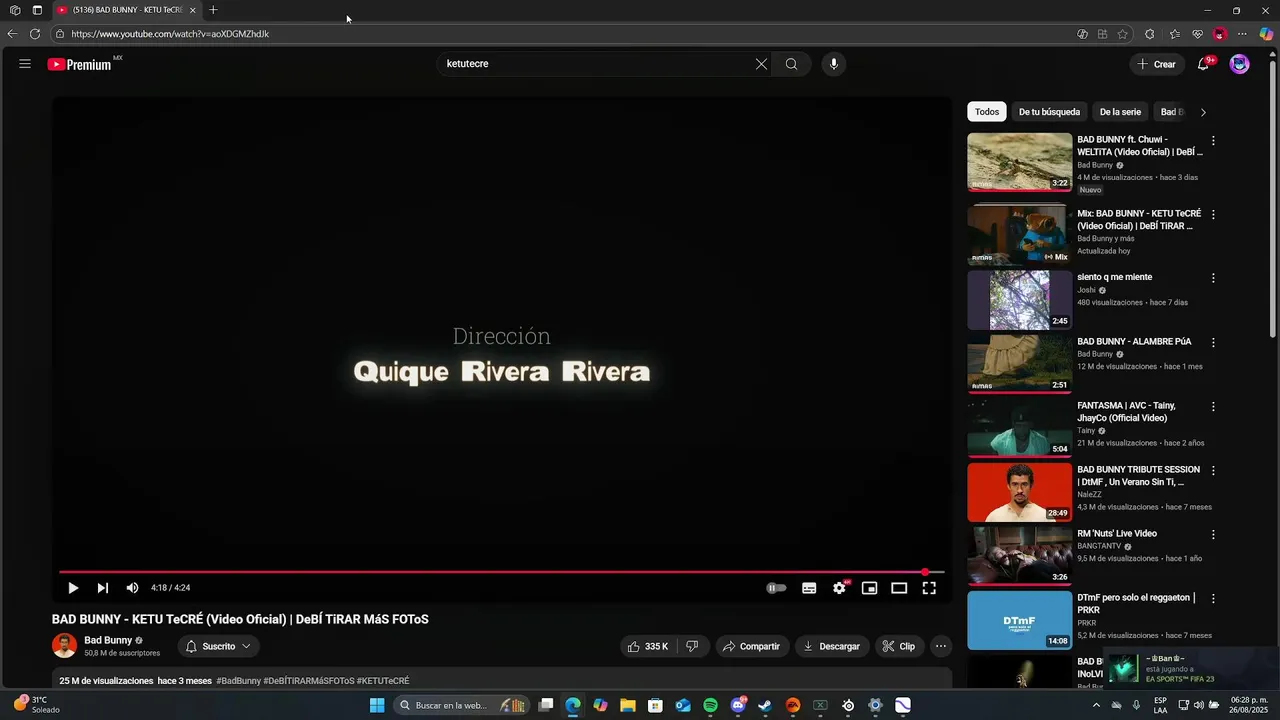Open options for the WELTITA video
This screenshot has height=720, width=1280.
tap(1213, 141)
